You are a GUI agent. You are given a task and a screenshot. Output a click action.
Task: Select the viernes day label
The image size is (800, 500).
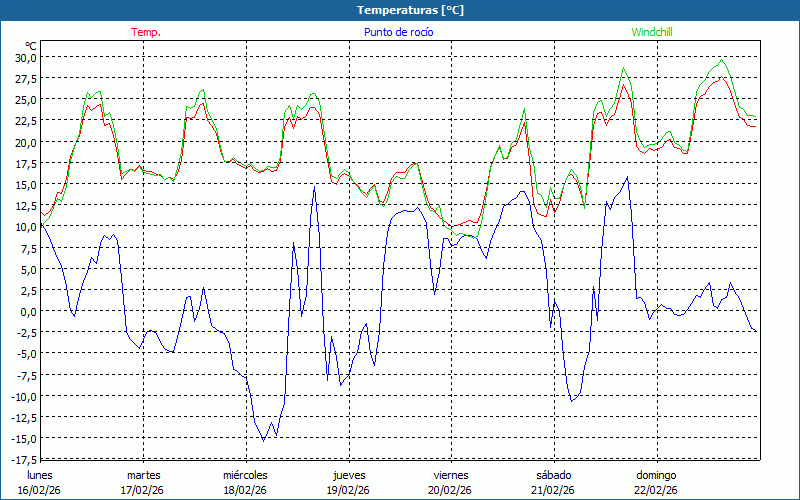pyautogui.click(x=450, y=475)
